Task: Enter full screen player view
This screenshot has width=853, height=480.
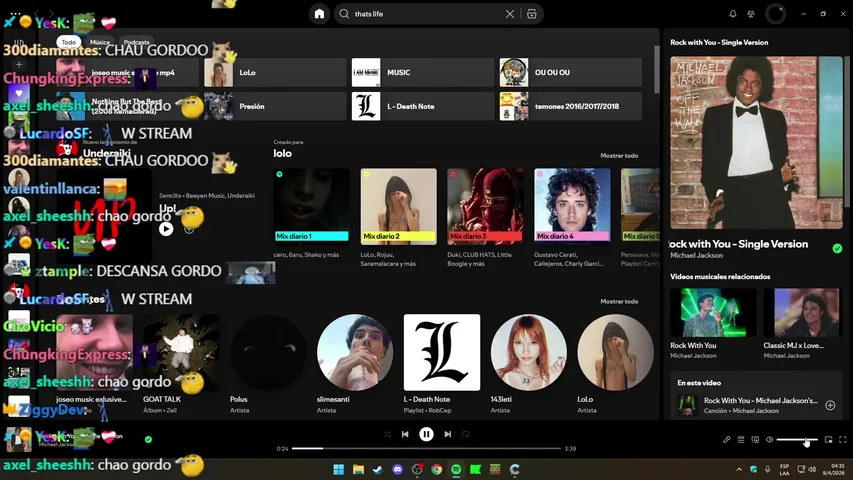Action: pos(843,440)
